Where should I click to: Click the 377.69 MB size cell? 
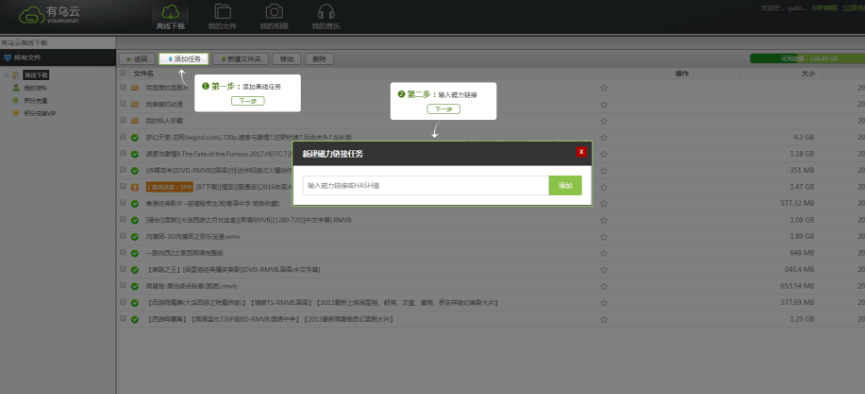coord(798,302)
